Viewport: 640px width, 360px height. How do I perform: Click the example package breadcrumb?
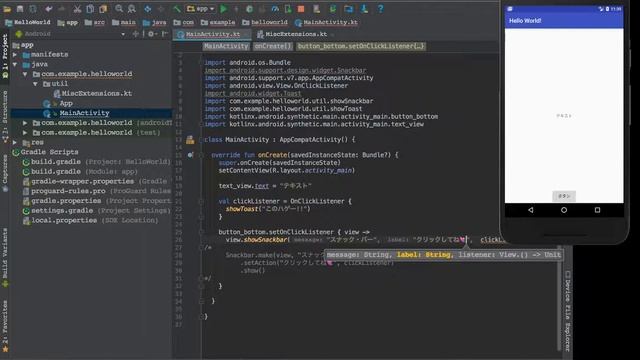pos(218,22)
